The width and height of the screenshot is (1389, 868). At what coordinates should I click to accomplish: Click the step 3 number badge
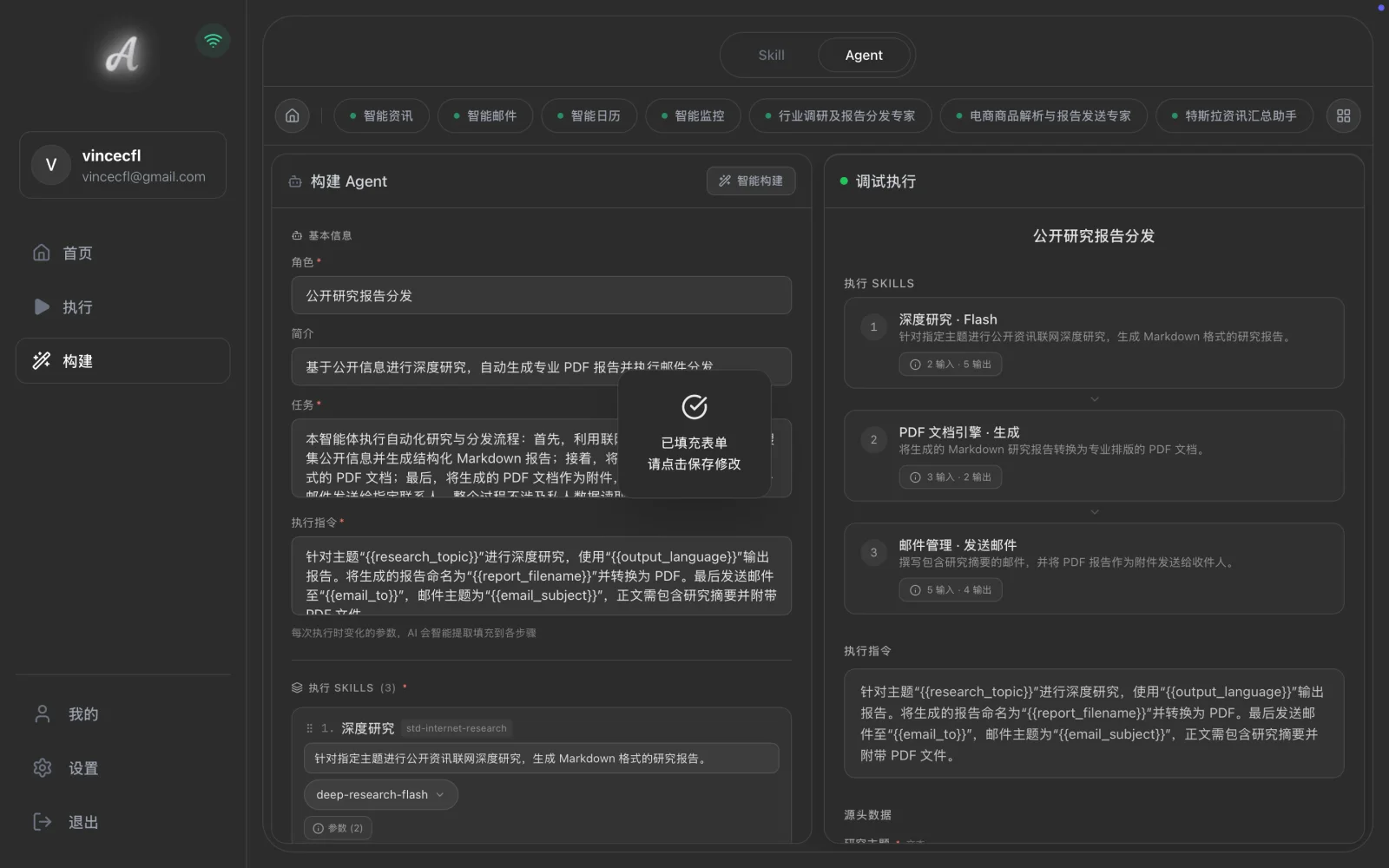coord(873,553)
